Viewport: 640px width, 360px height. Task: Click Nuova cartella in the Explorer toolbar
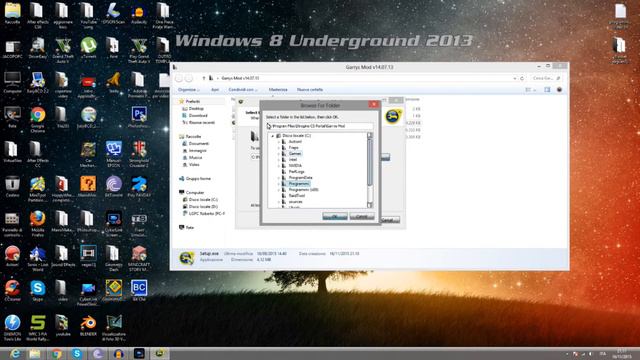click(309, 89)
